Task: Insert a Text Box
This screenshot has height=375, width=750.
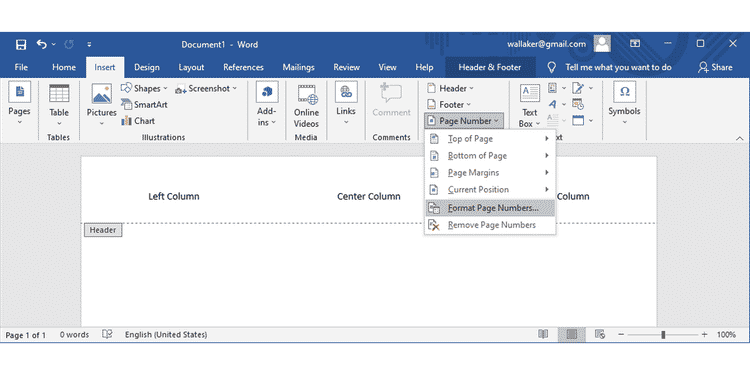Action: (529, 105)
